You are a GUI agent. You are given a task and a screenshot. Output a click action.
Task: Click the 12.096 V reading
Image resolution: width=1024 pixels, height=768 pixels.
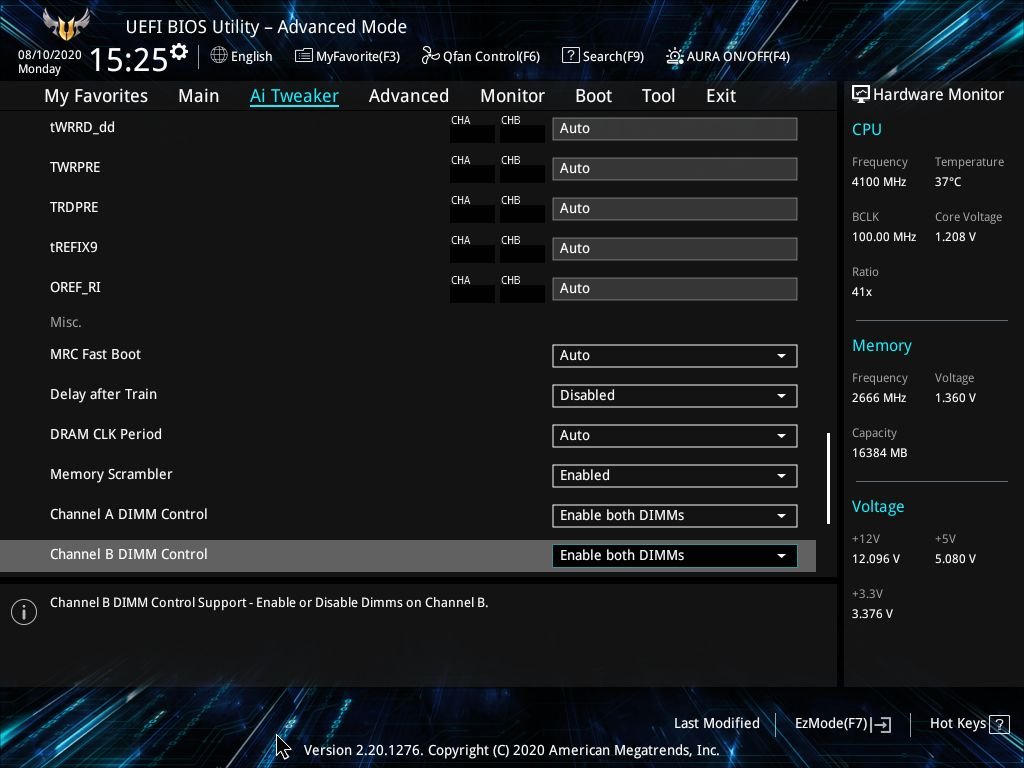[876, 559]
